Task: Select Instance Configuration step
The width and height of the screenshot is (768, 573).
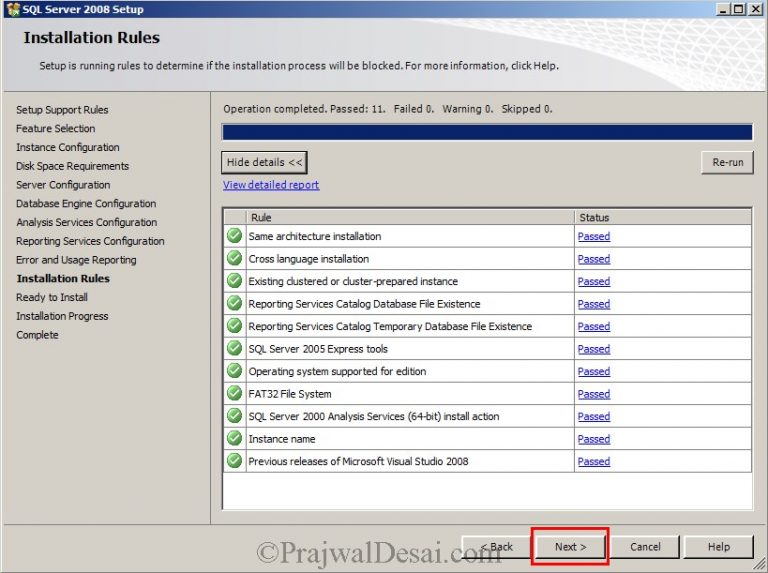Action: 68,147
